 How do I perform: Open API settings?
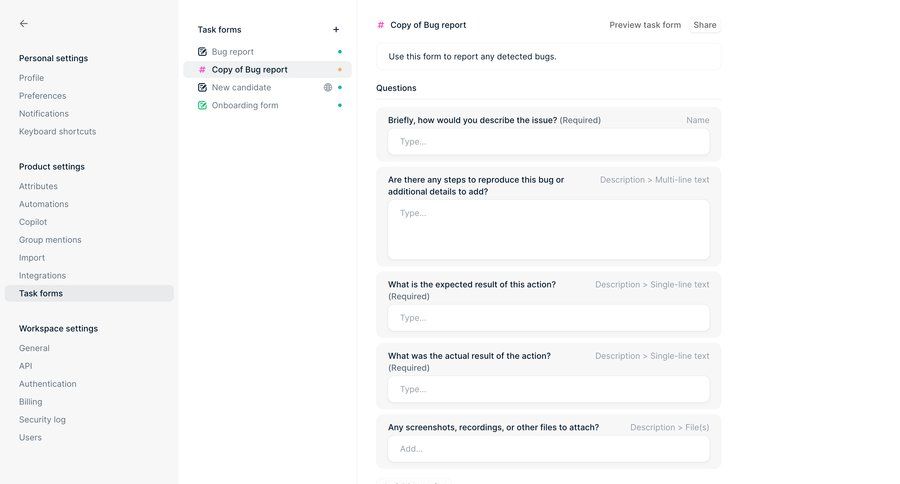coord(25,366)
